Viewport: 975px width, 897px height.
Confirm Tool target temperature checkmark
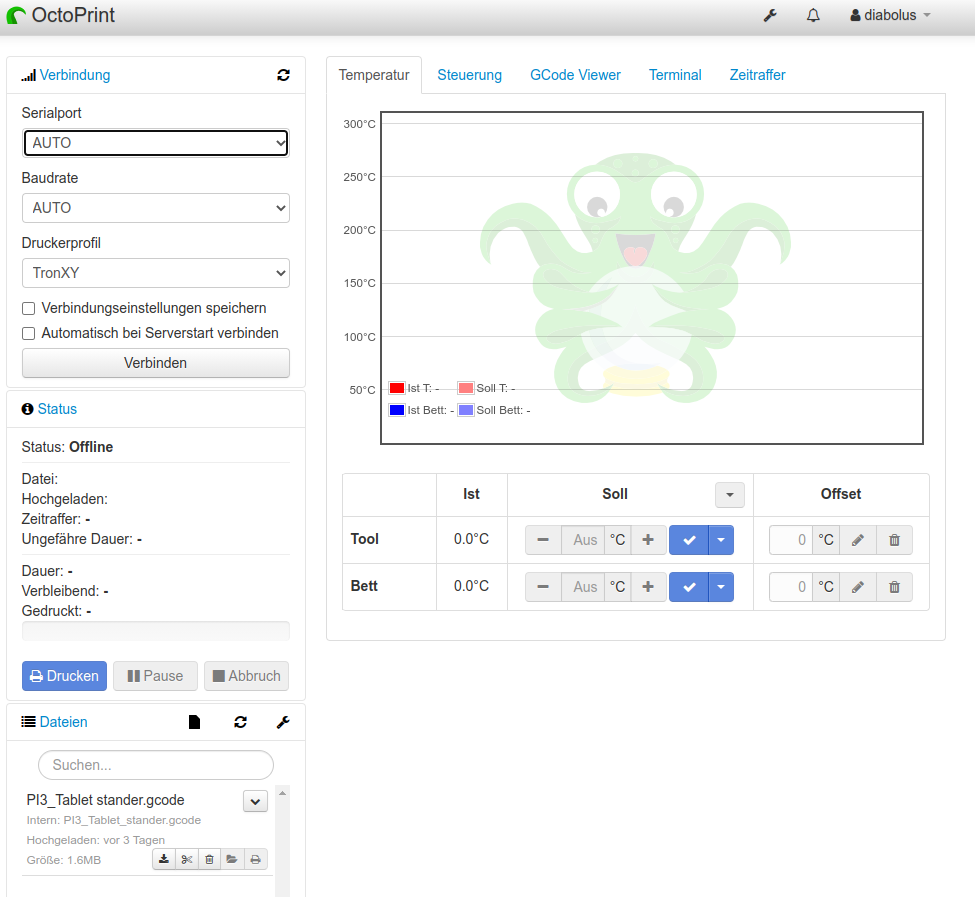pyautogui.click(x=689, y=540)
